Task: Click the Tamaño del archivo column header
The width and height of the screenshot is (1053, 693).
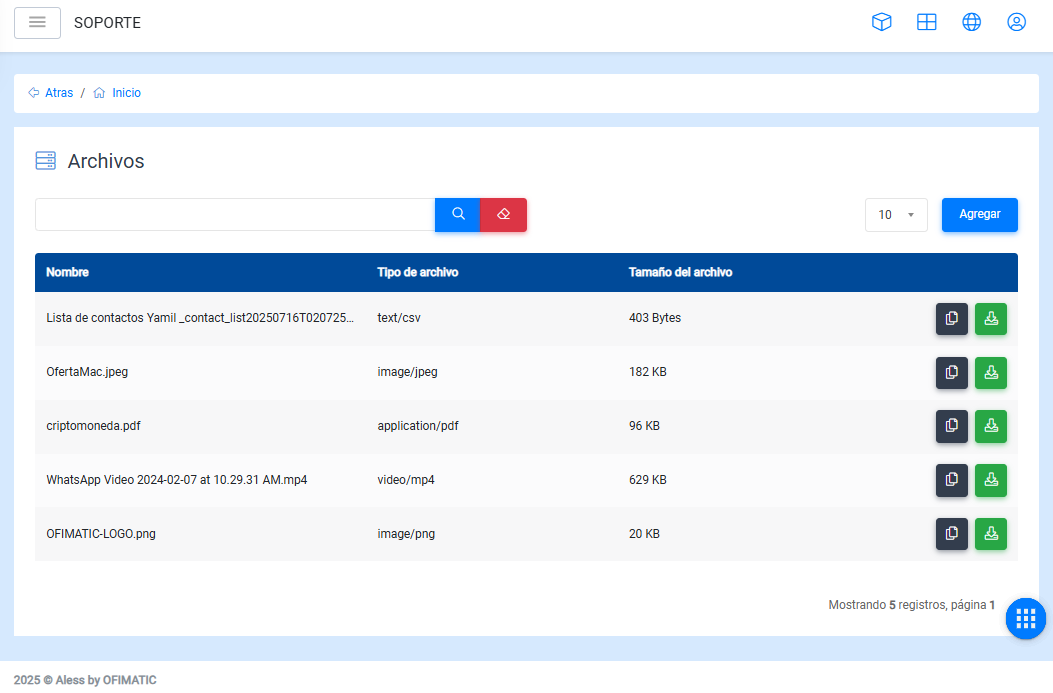Action: [x=680, y=272]
